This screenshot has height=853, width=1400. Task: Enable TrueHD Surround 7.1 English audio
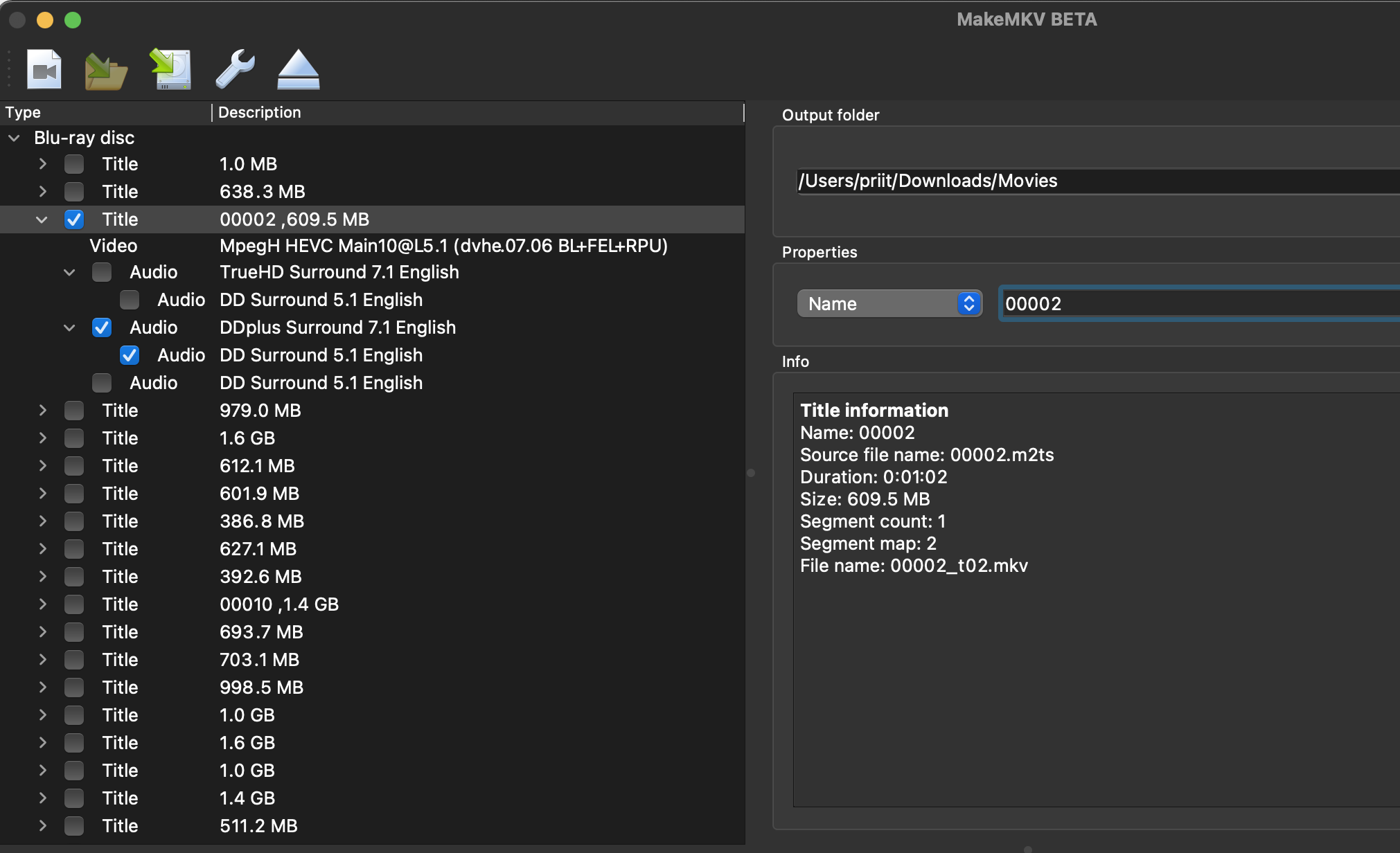tap(102, 272)
